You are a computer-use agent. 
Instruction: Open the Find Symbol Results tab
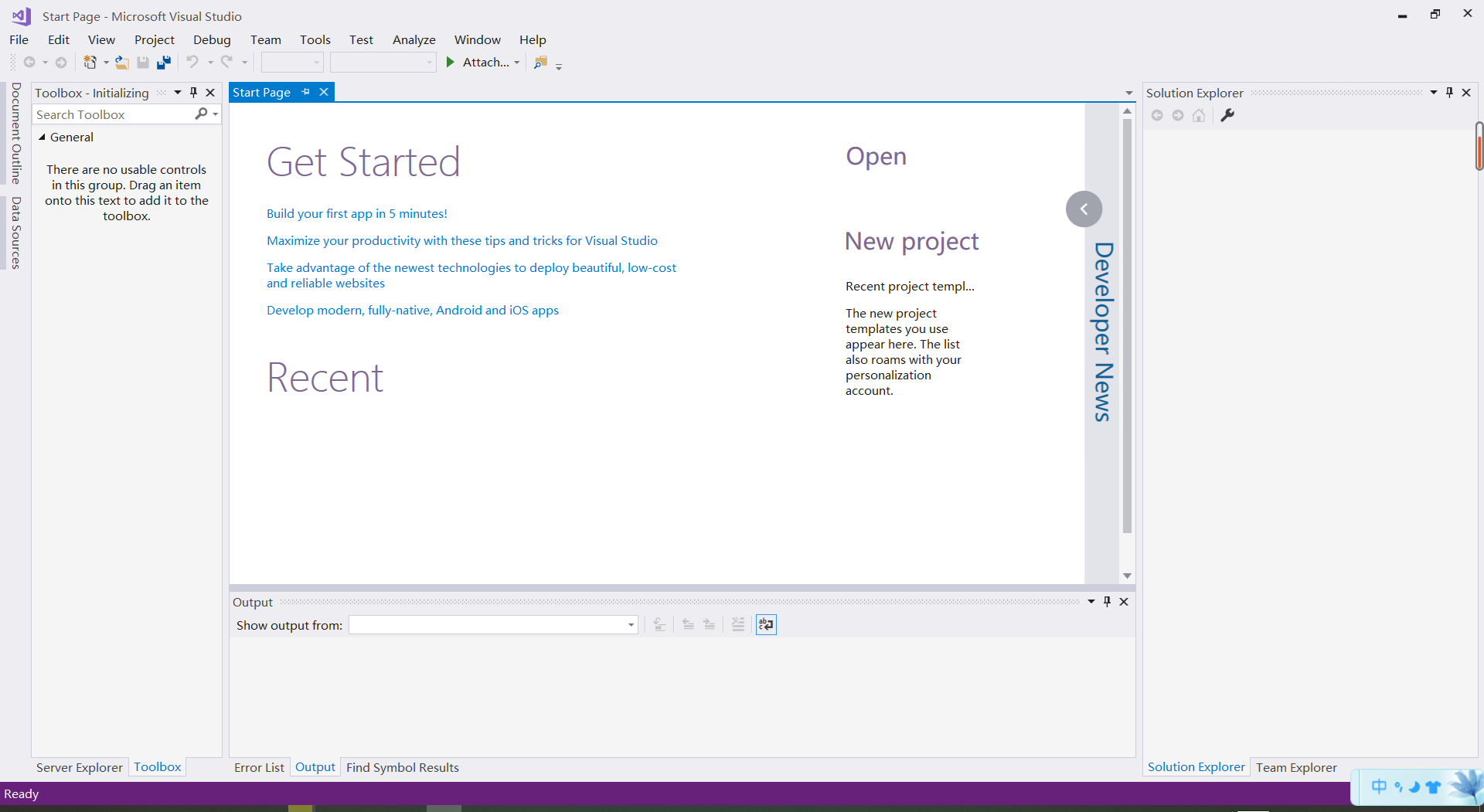coord(403,767)
